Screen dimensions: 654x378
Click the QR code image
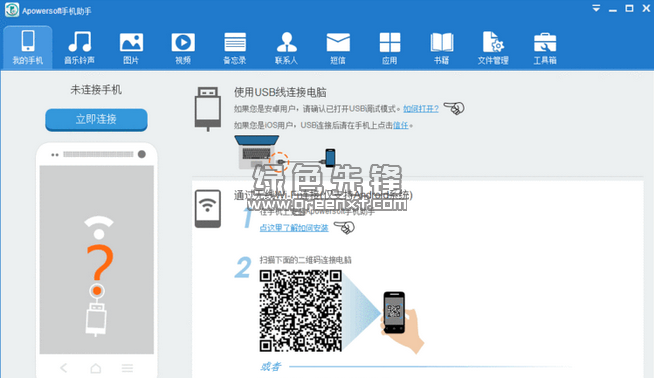(x=300, y=310)
